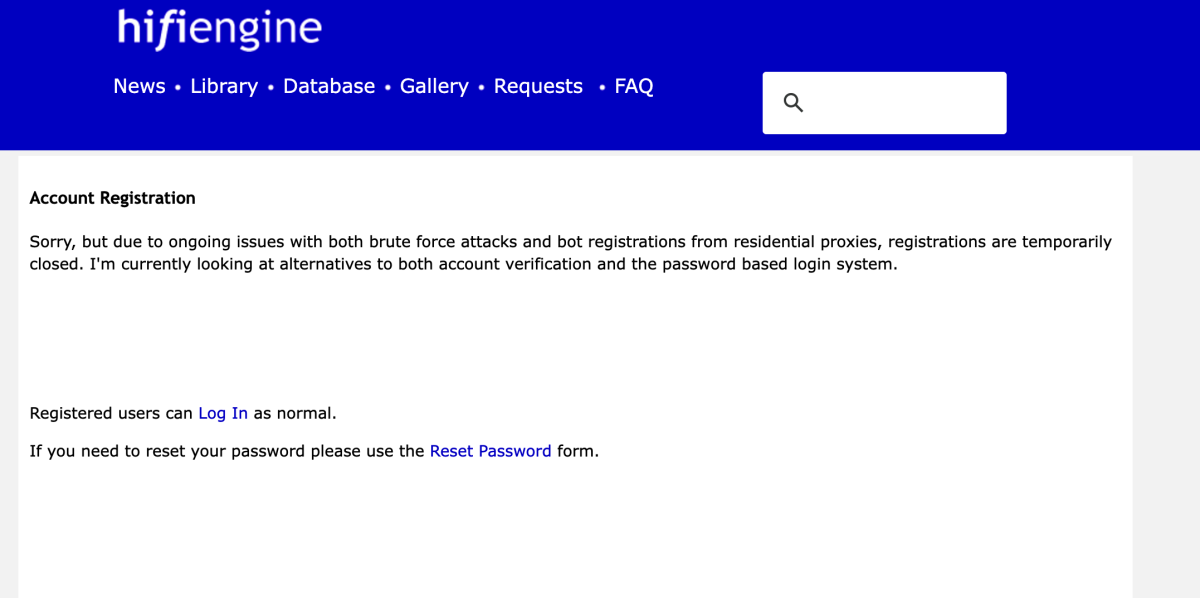This screenshot has width=1200, height=598.
Task: Open the Reset Password form link
Action: (490, 451)
